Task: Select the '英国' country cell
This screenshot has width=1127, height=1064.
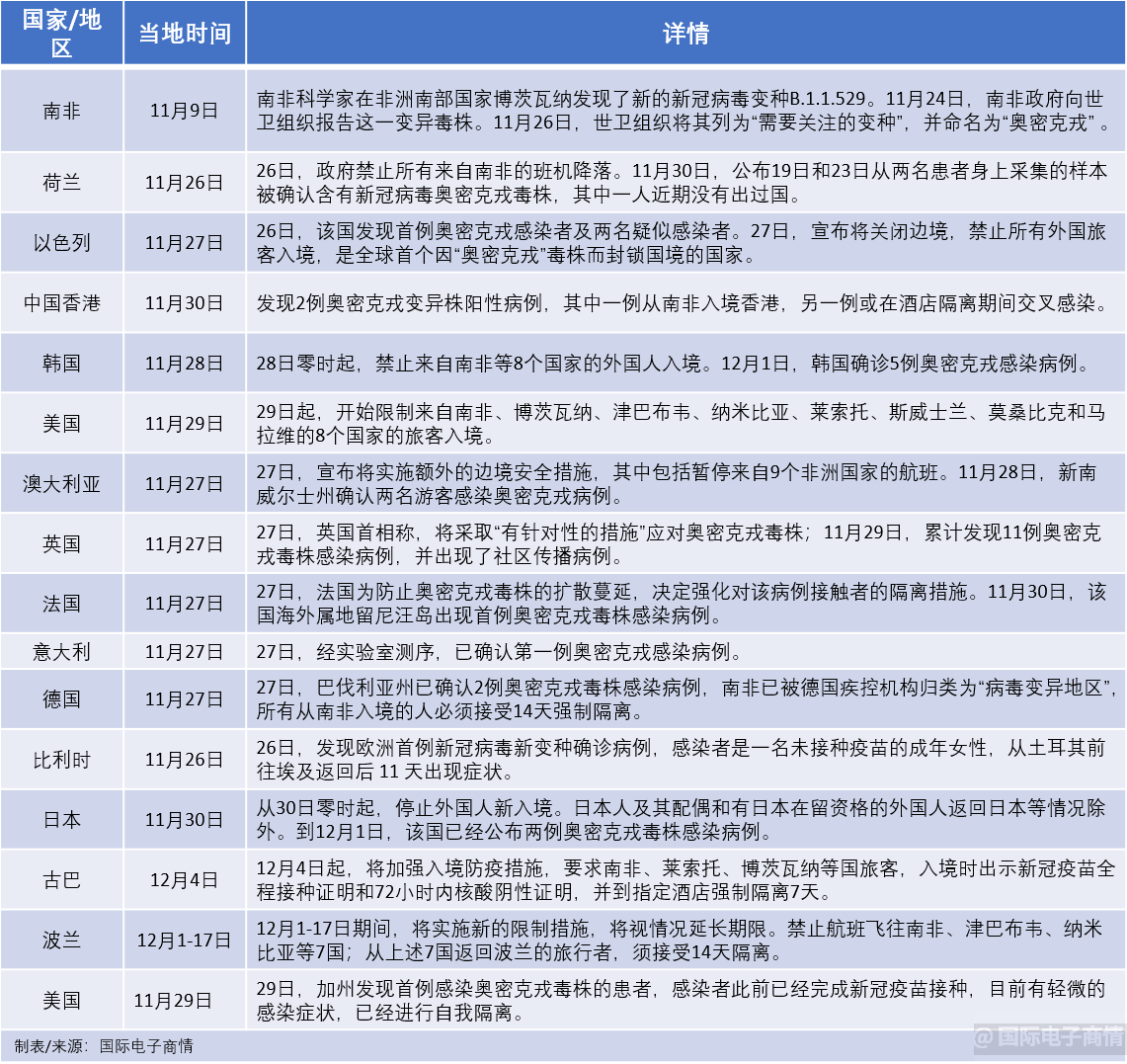Action: click(62, 544)
